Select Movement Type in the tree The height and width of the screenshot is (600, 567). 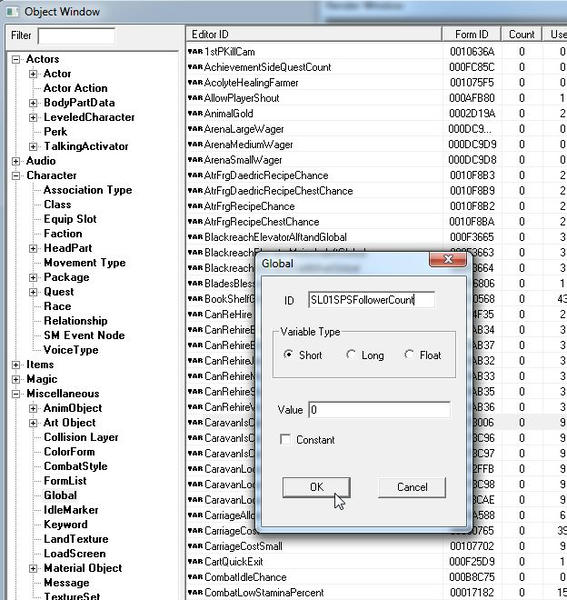pyautogui.click(x=85, y=262)
